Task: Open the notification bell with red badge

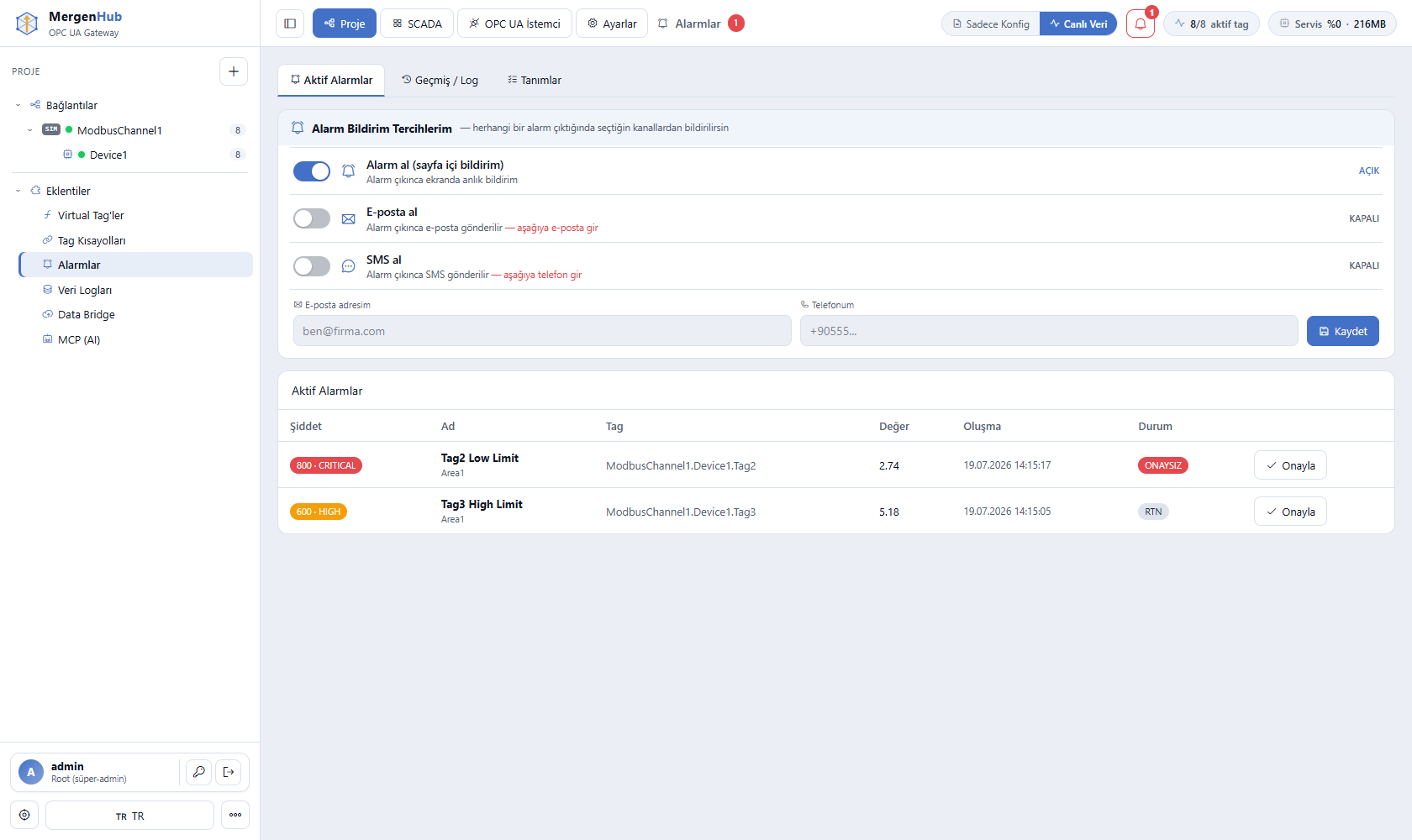Action: (1141, 24)
